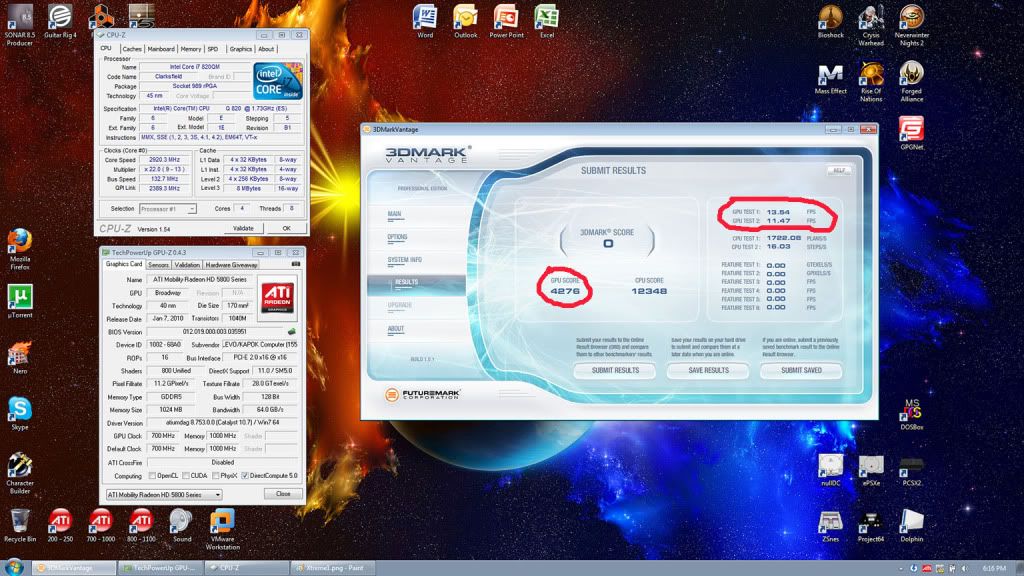This screenshot has height=576, width=1024.
Task: Launch Outlook from the desktop
Action: click(466, 22)
